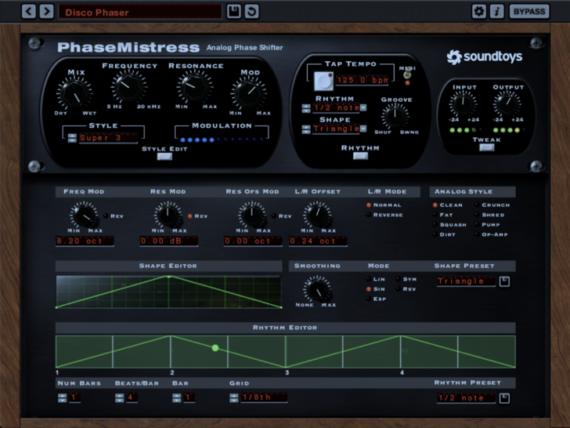This screenshot has height=428, width=570.
Task: Click the 8.20 oct Freq Mod value
Action: [84, 241]
